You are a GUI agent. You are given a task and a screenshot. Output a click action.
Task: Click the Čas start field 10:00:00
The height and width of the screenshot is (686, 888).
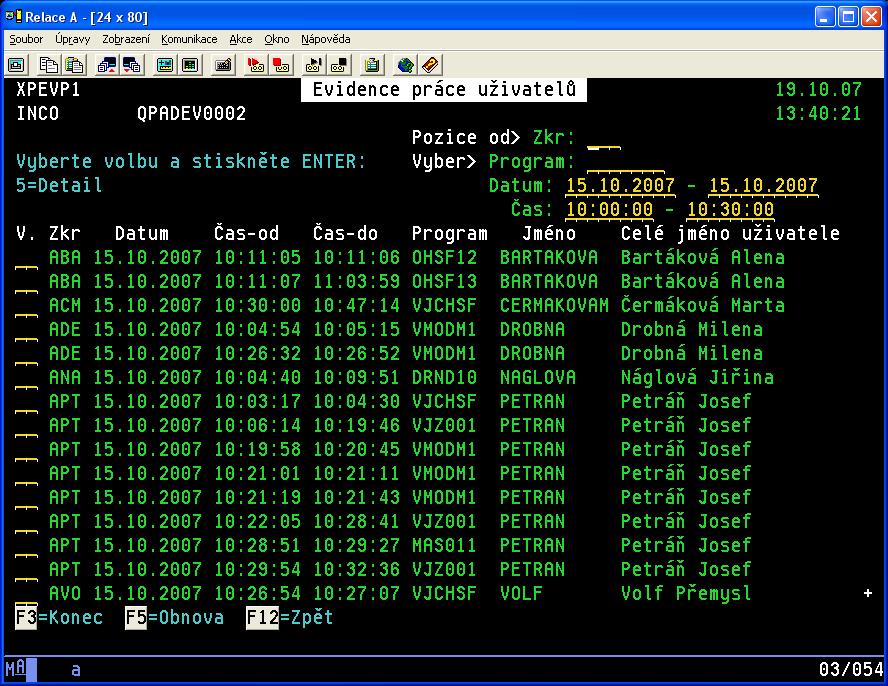(x=609, y=210)
